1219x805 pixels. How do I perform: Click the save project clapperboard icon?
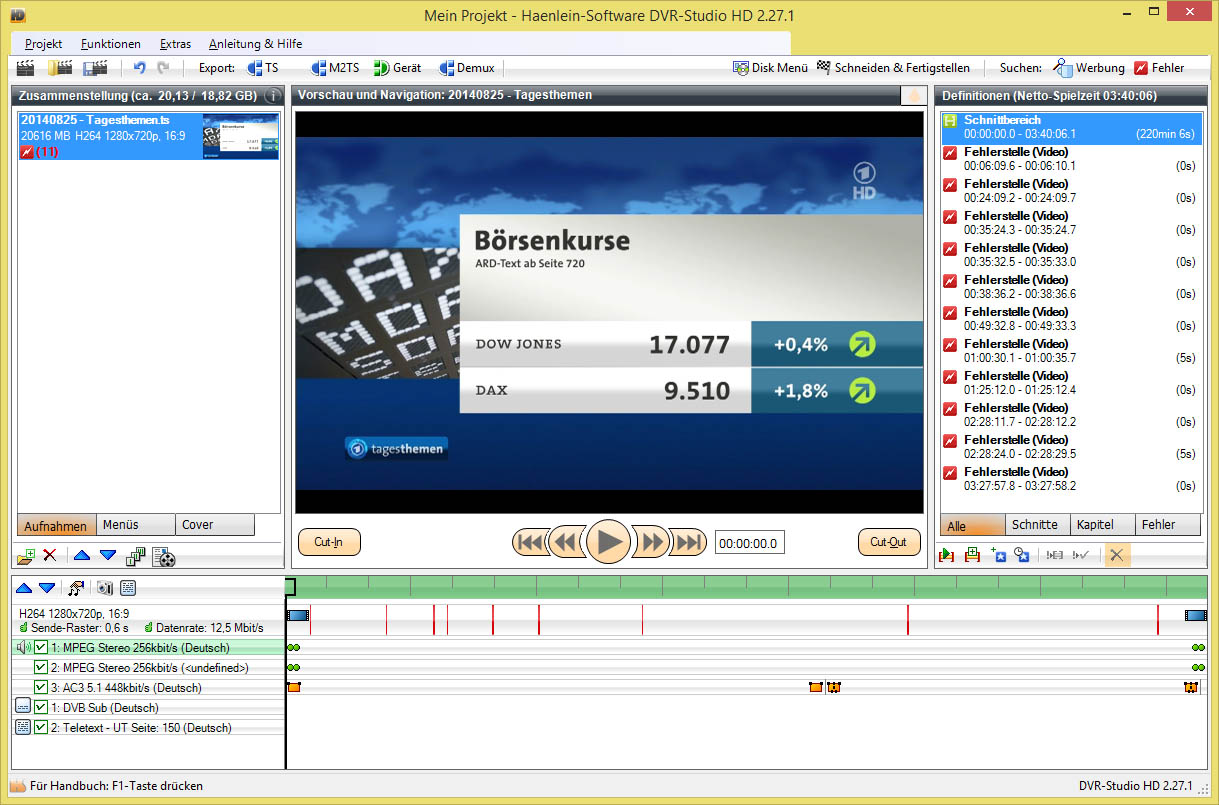point(95,68)
